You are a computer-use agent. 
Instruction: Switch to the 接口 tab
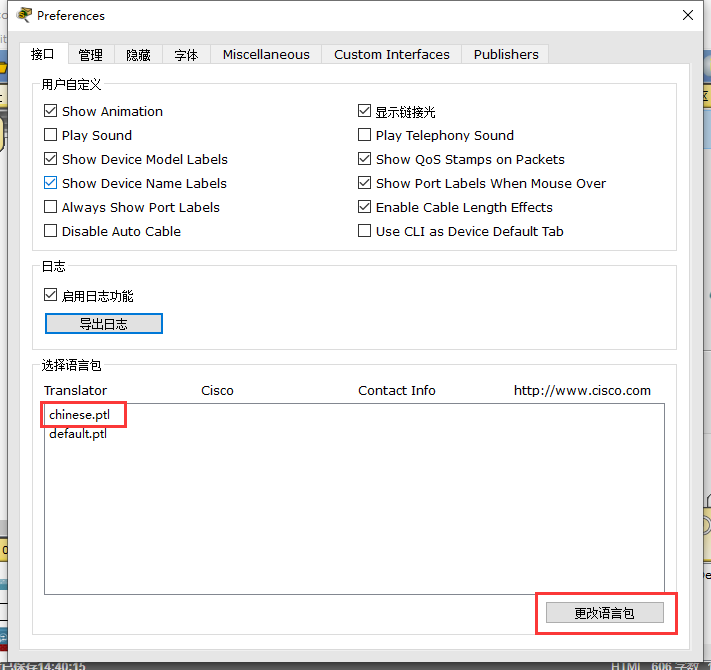(x=44, y=54)
